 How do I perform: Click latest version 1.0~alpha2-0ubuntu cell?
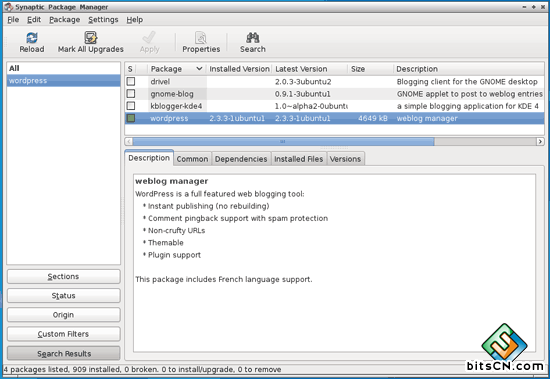[x=311, y=106]
